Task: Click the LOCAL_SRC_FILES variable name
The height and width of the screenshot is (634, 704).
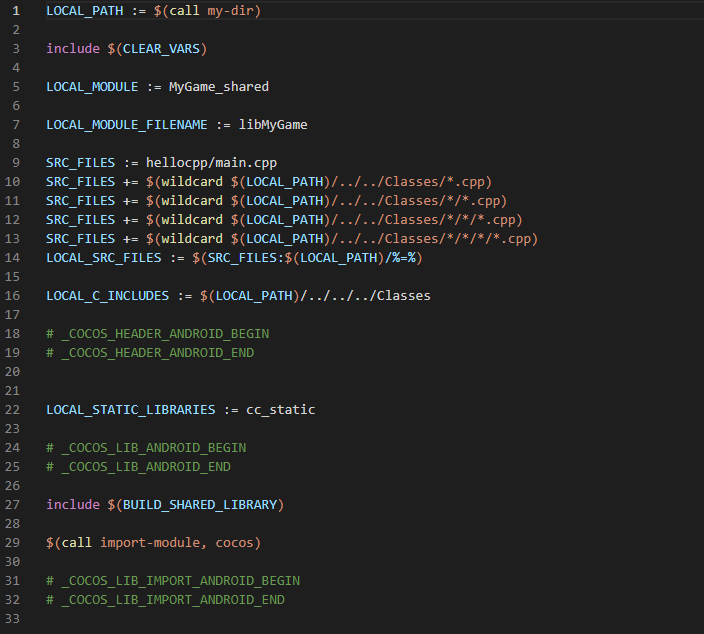Action: pos(100,257)
